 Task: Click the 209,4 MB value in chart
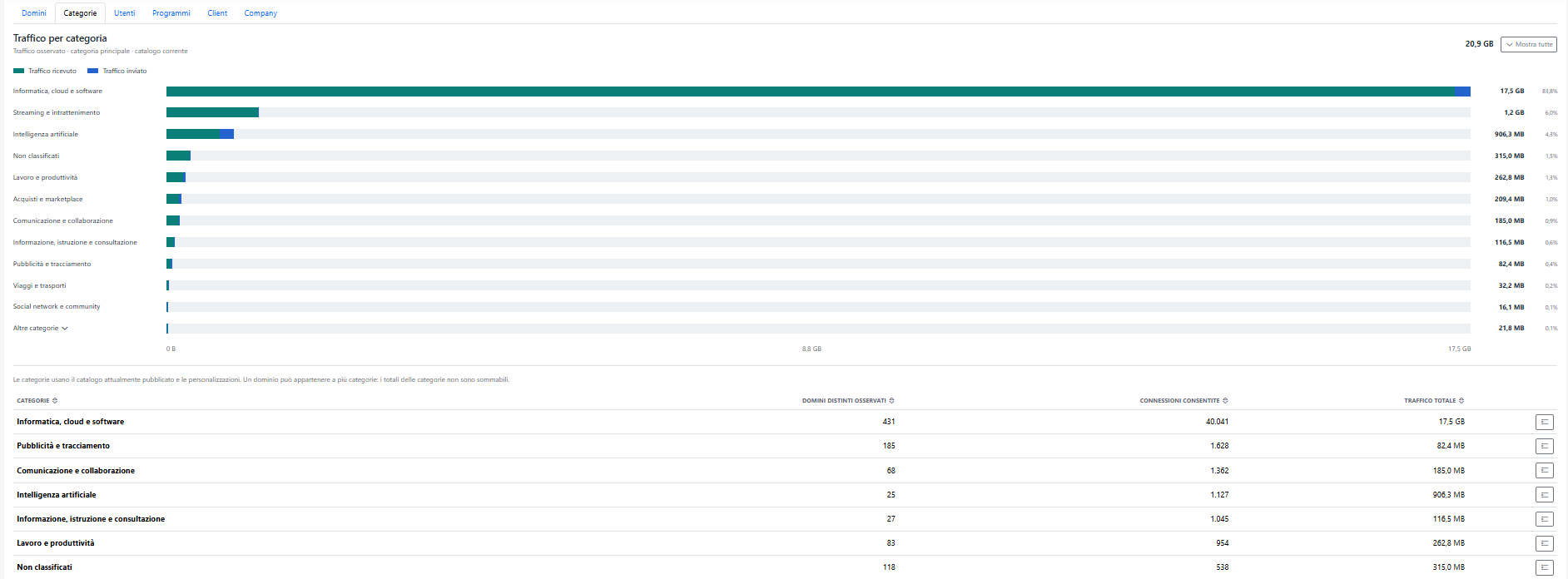[1509, 199]
